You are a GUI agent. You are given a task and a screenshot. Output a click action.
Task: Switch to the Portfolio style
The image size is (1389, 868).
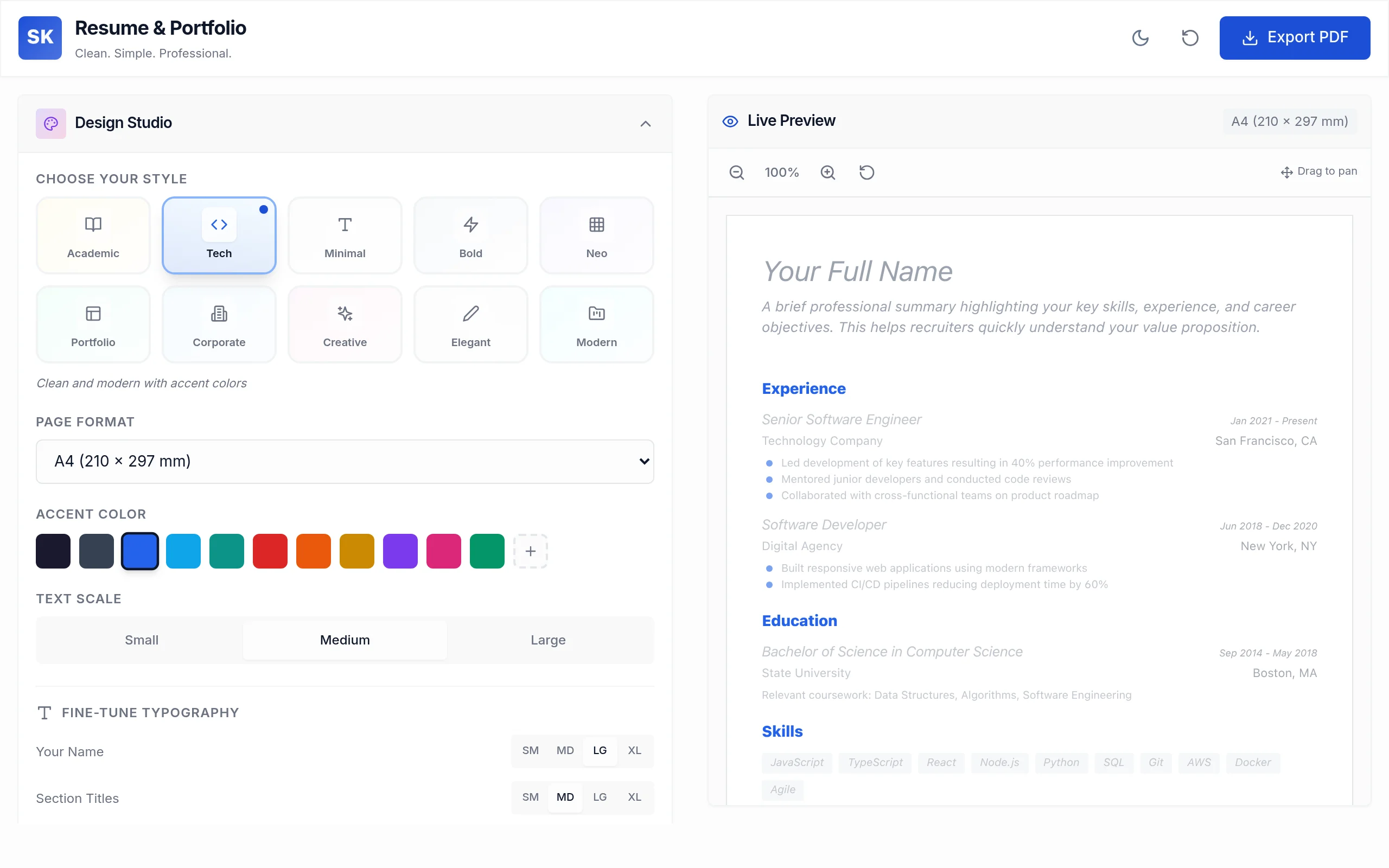92,324
